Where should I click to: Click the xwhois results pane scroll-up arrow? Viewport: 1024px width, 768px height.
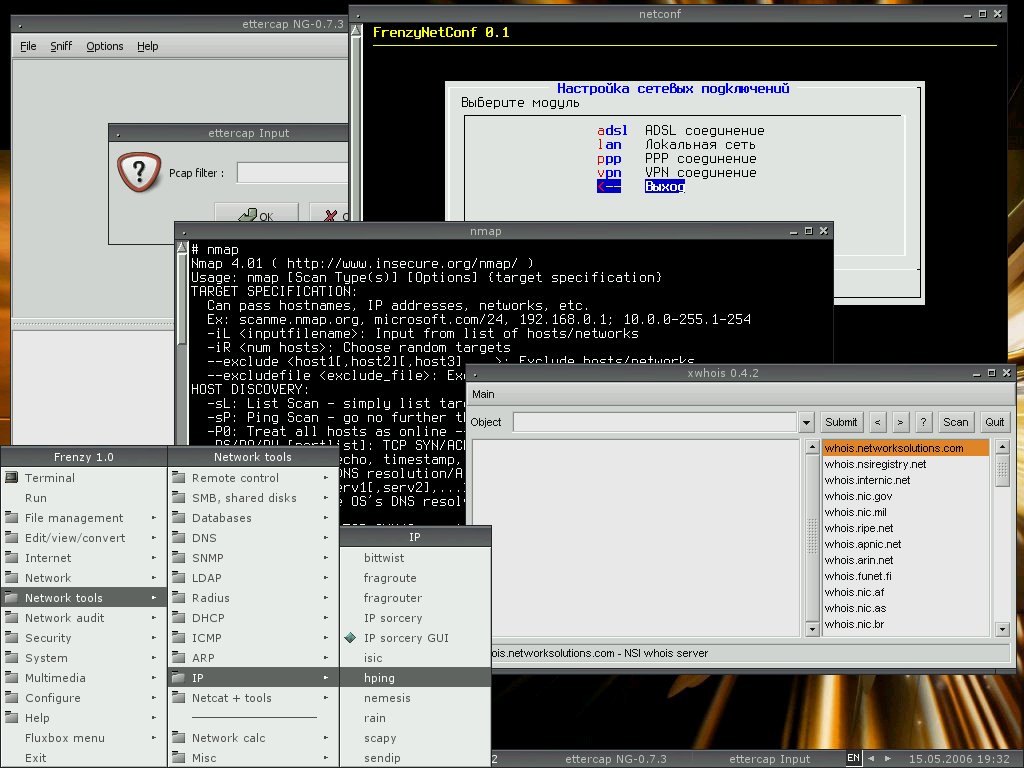812,447
